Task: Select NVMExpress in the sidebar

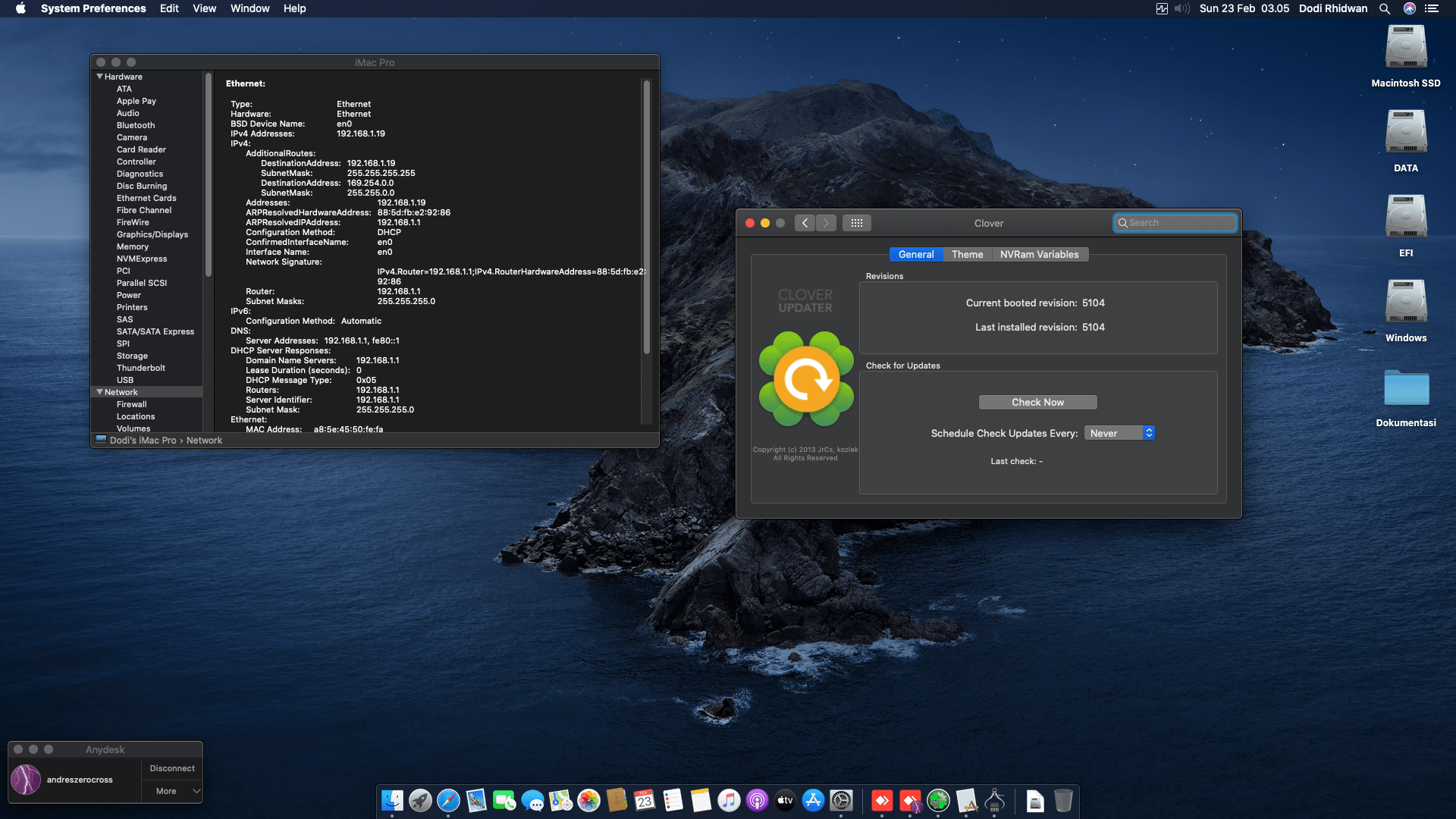Action: [x=142, y=259]
